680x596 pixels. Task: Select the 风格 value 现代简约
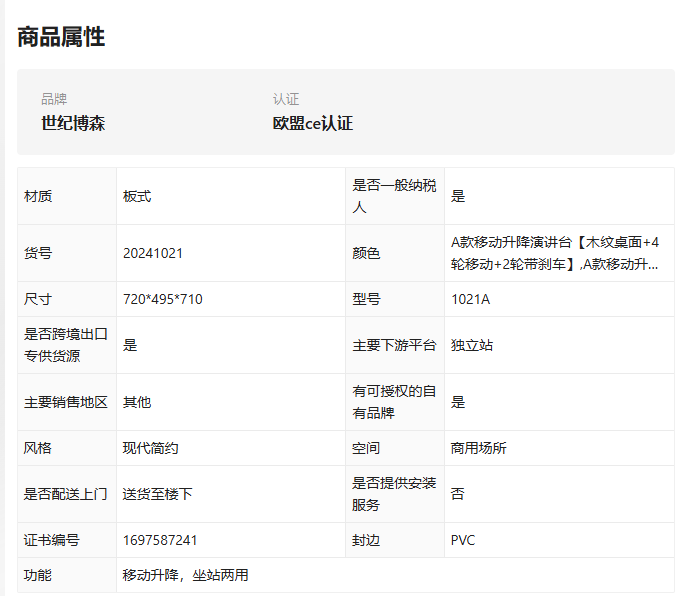pos(150,448)
